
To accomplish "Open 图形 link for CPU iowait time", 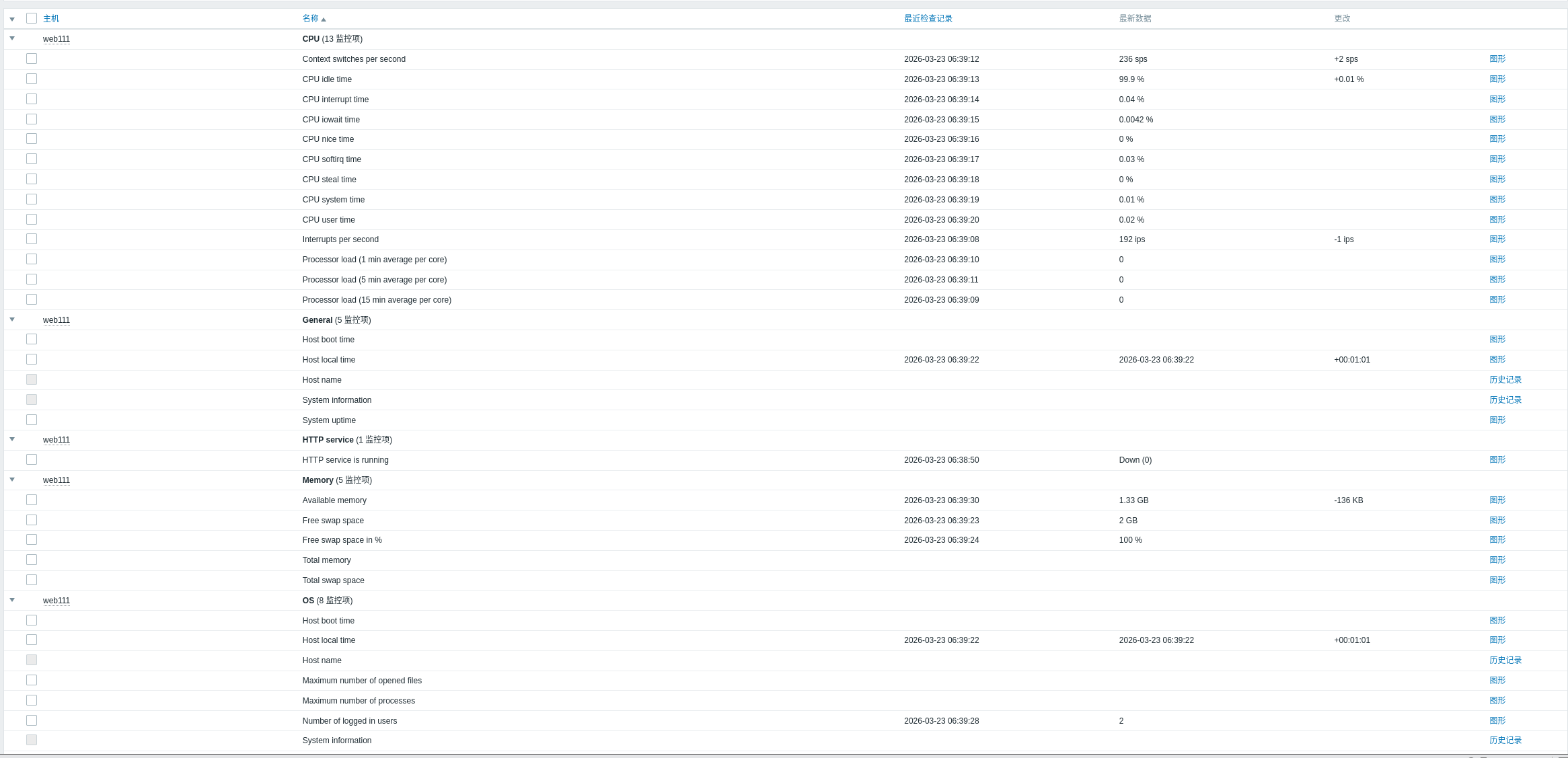I will pos(1497,120).
